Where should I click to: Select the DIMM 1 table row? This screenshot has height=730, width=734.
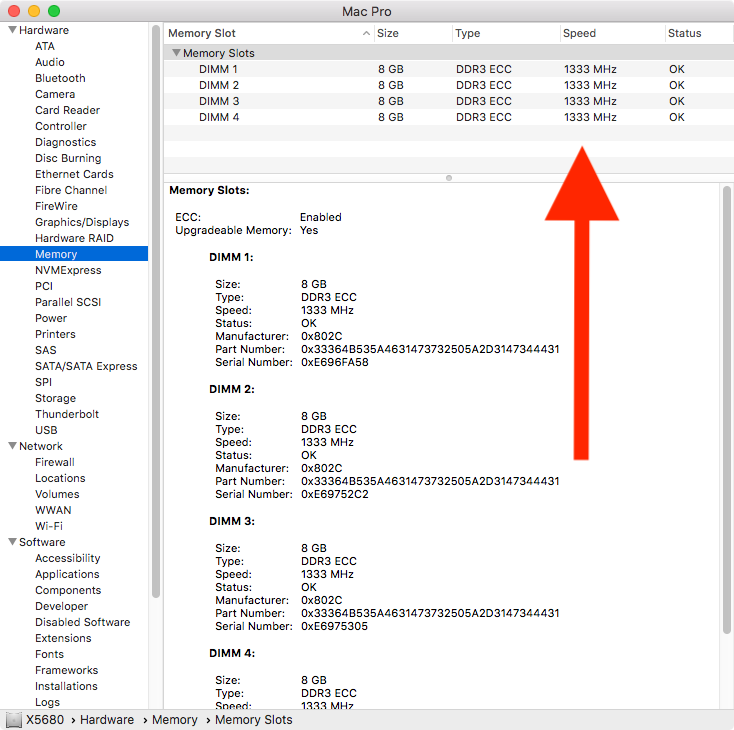pyautogui.click(x=448, y=69)
